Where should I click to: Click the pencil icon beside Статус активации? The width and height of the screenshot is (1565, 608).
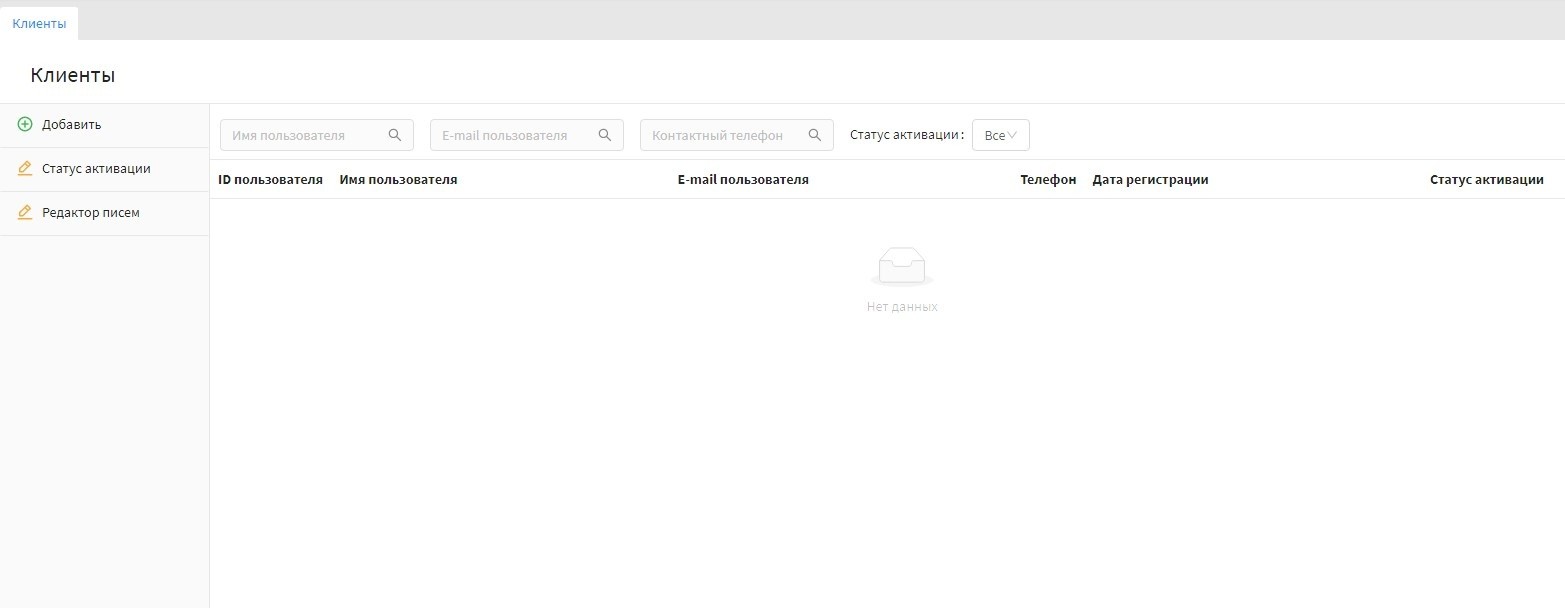click(25, 169)
